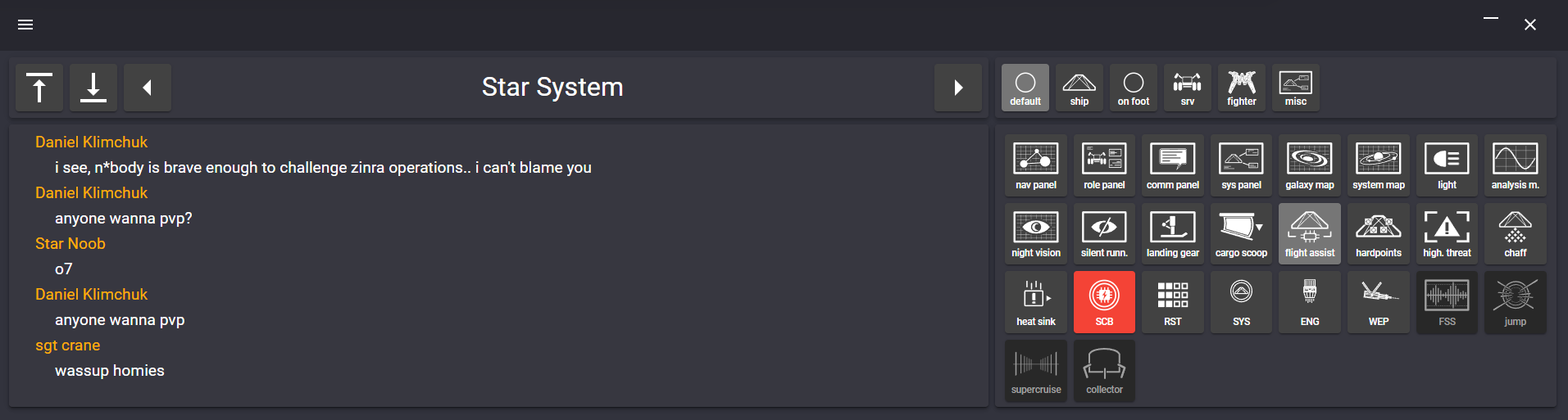The height and width of the screenshot is (420, 1568).
Task: Fire chaff launcher button
Action: pyautogui.click(x=1515, y=234)
